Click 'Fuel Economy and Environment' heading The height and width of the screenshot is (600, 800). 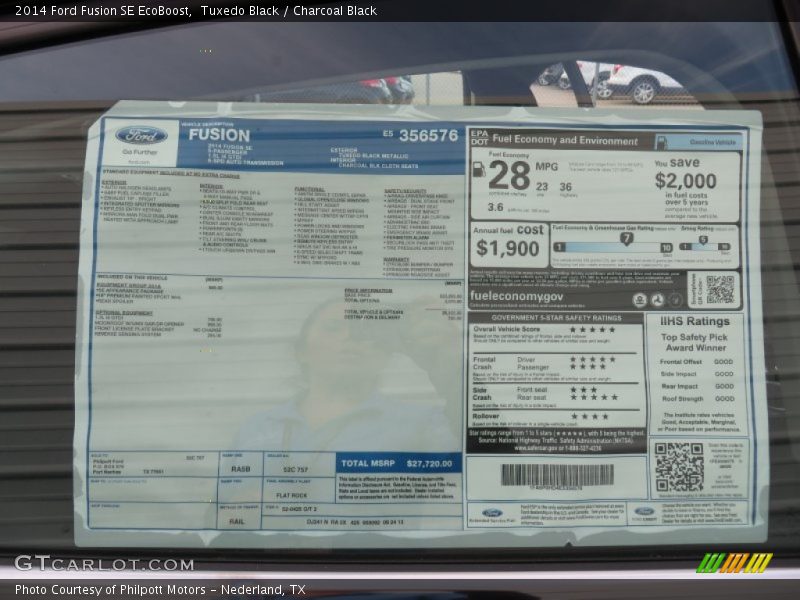pyautogui.click(x=565, y=140)
